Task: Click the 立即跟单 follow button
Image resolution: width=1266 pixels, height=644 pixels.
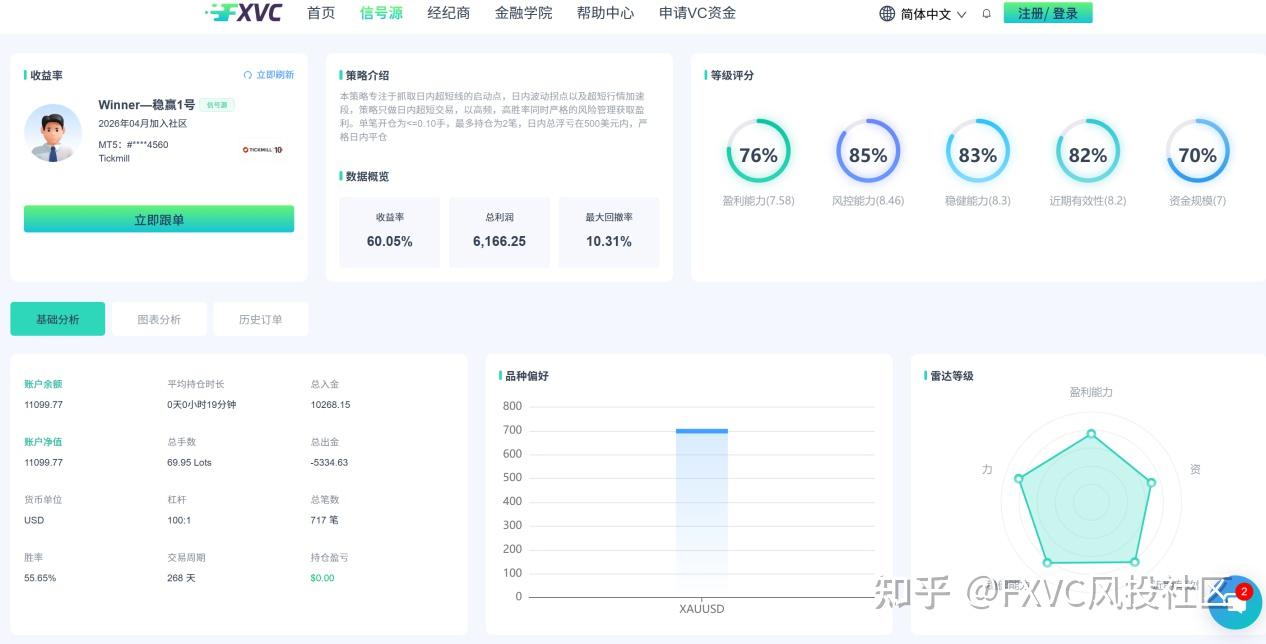Action: tap(159, 218)
